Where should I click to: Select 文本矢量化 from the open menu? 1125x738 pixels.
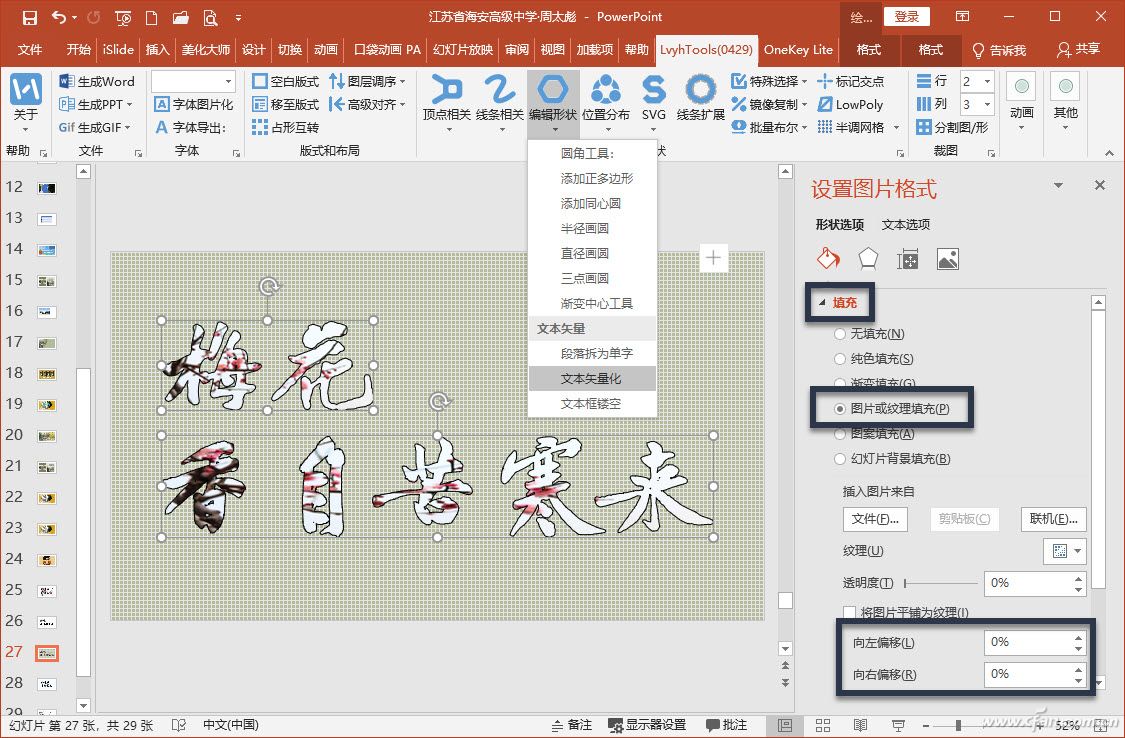[x=592, y=378]
